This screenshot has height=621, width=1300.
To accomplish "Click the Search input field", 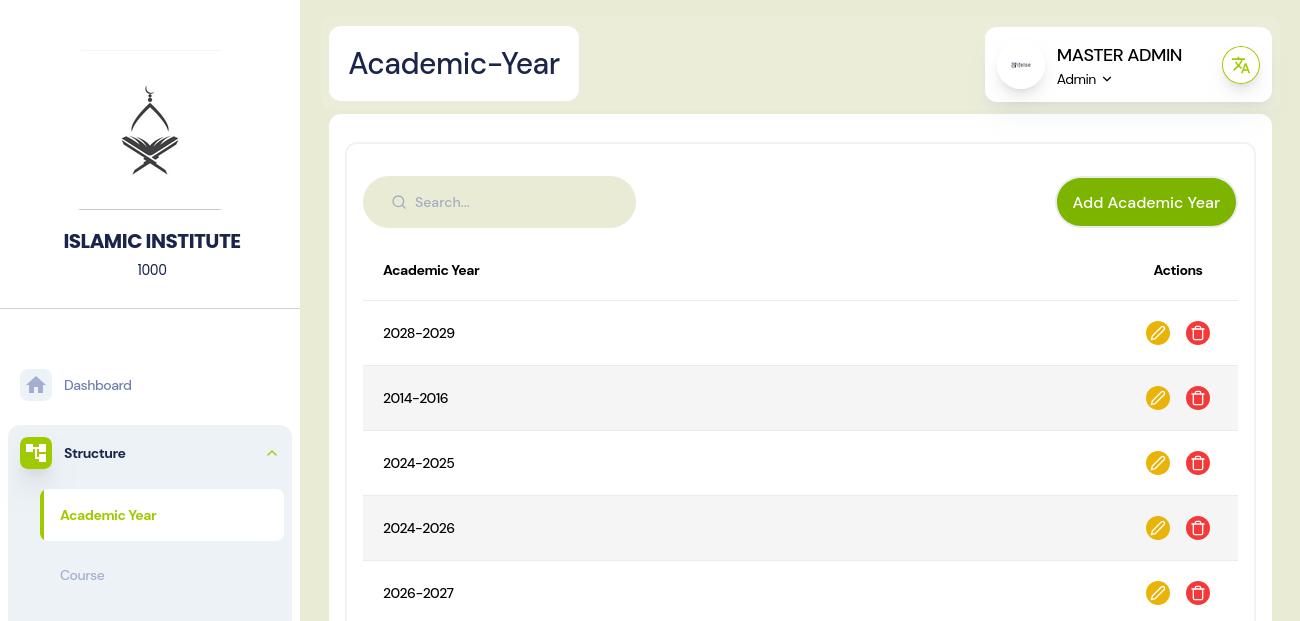I will 510,202.
